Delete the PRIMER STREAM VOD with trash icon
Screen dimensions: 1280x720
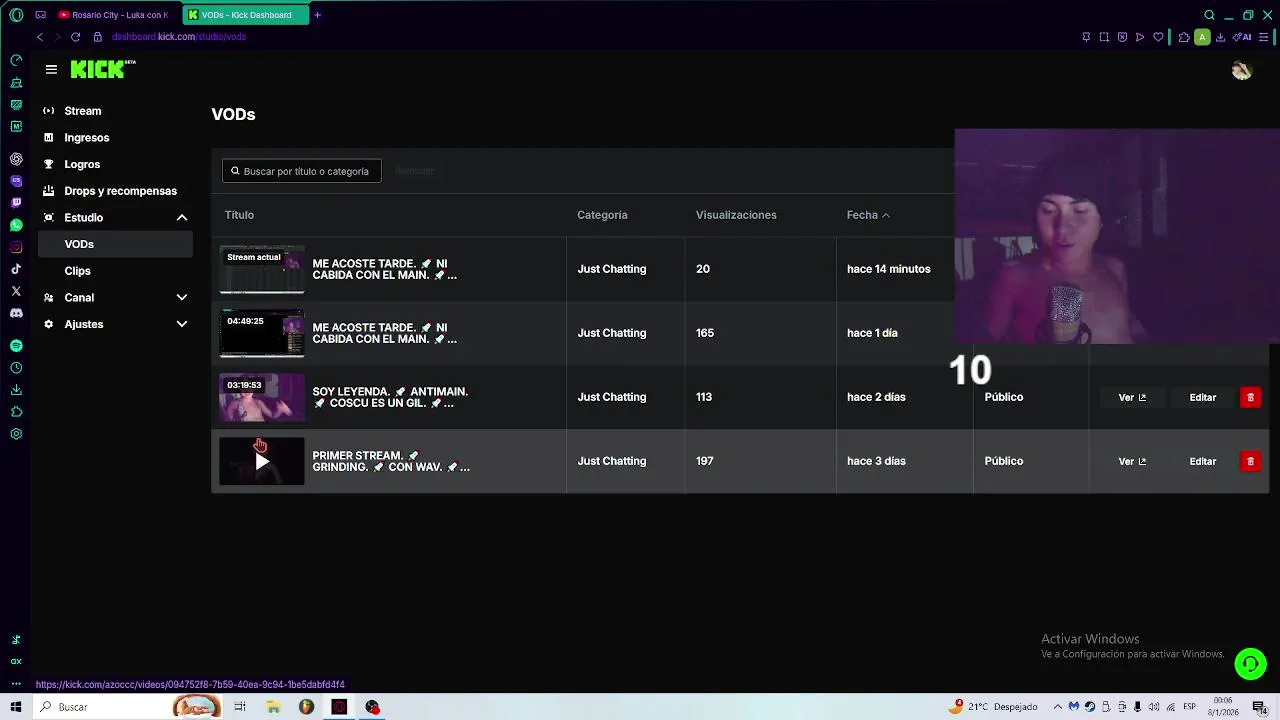(x=1250, y=461)
